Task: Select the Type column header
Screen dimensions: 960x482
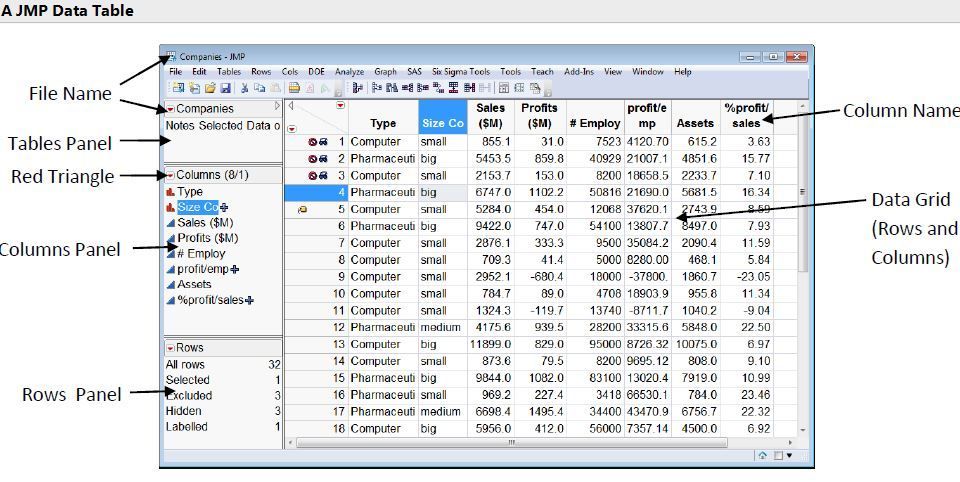Action: [x=383, y=116]
